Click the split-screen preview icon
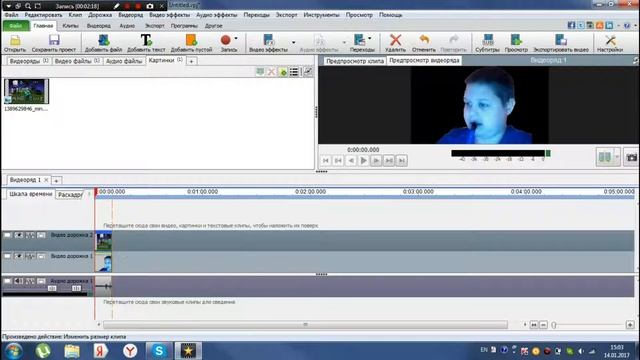Screen dimensions: 640x360 click(604, 157)
